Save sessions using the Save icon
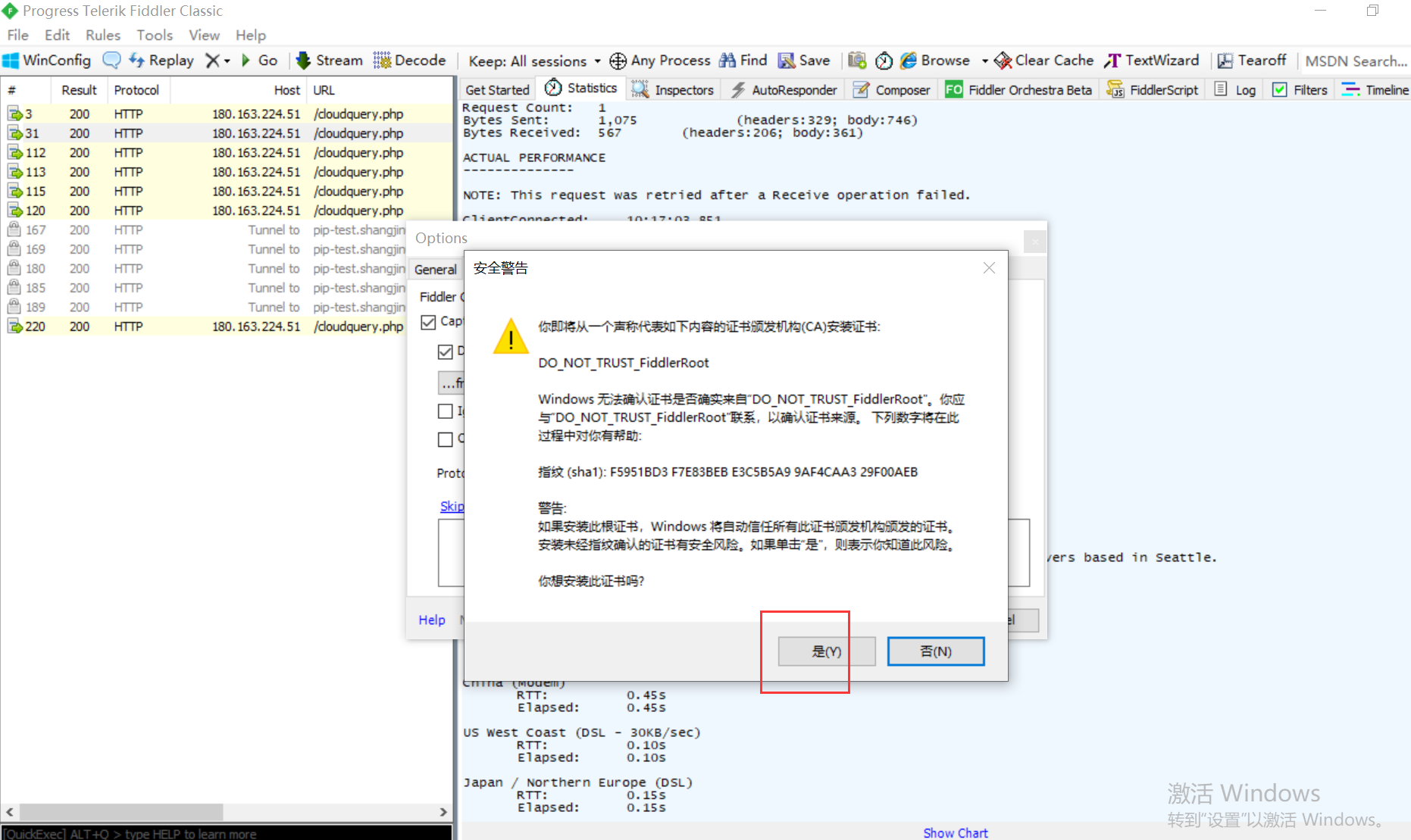Viewport: 1411px width, 840px height. pyautogui.click(x=805, y=61)
